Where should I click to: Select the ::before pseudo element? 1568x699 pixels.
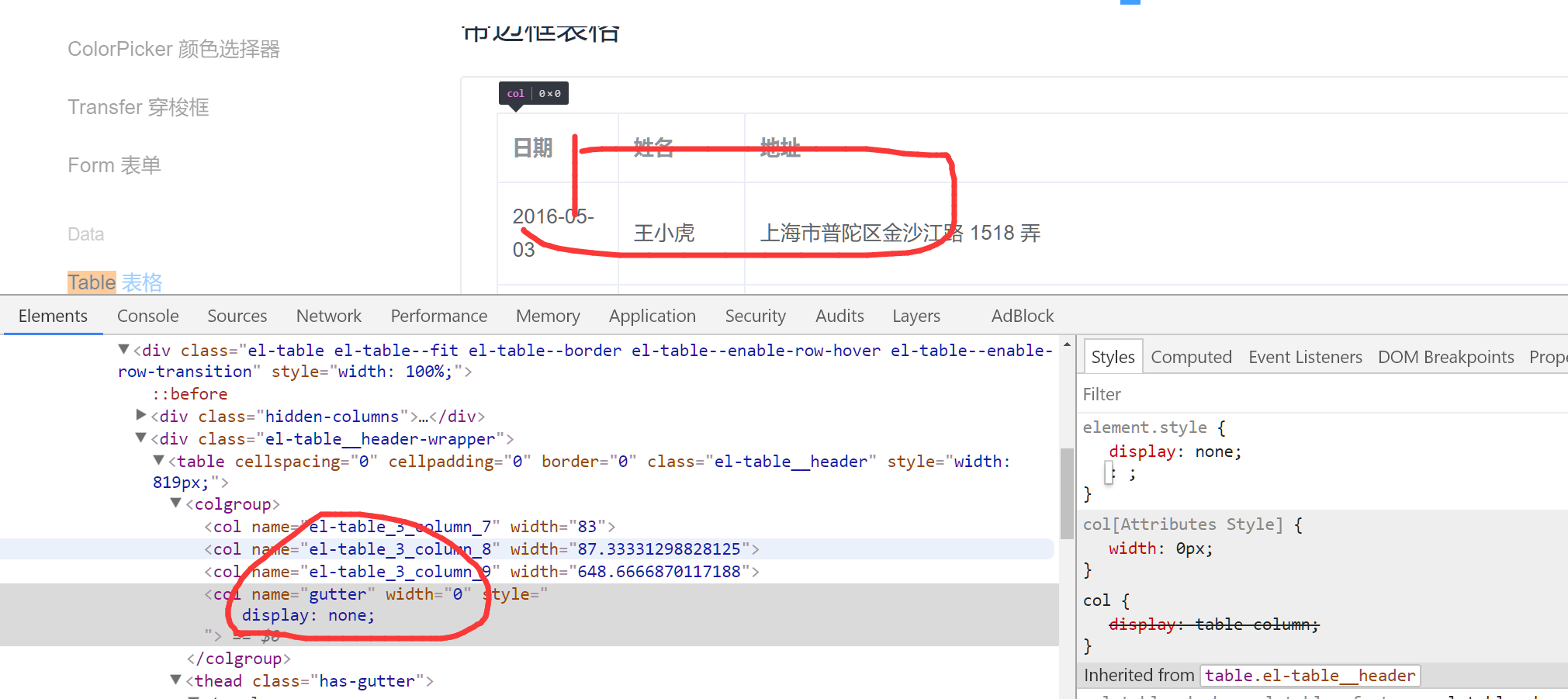[x=190, y=394]
